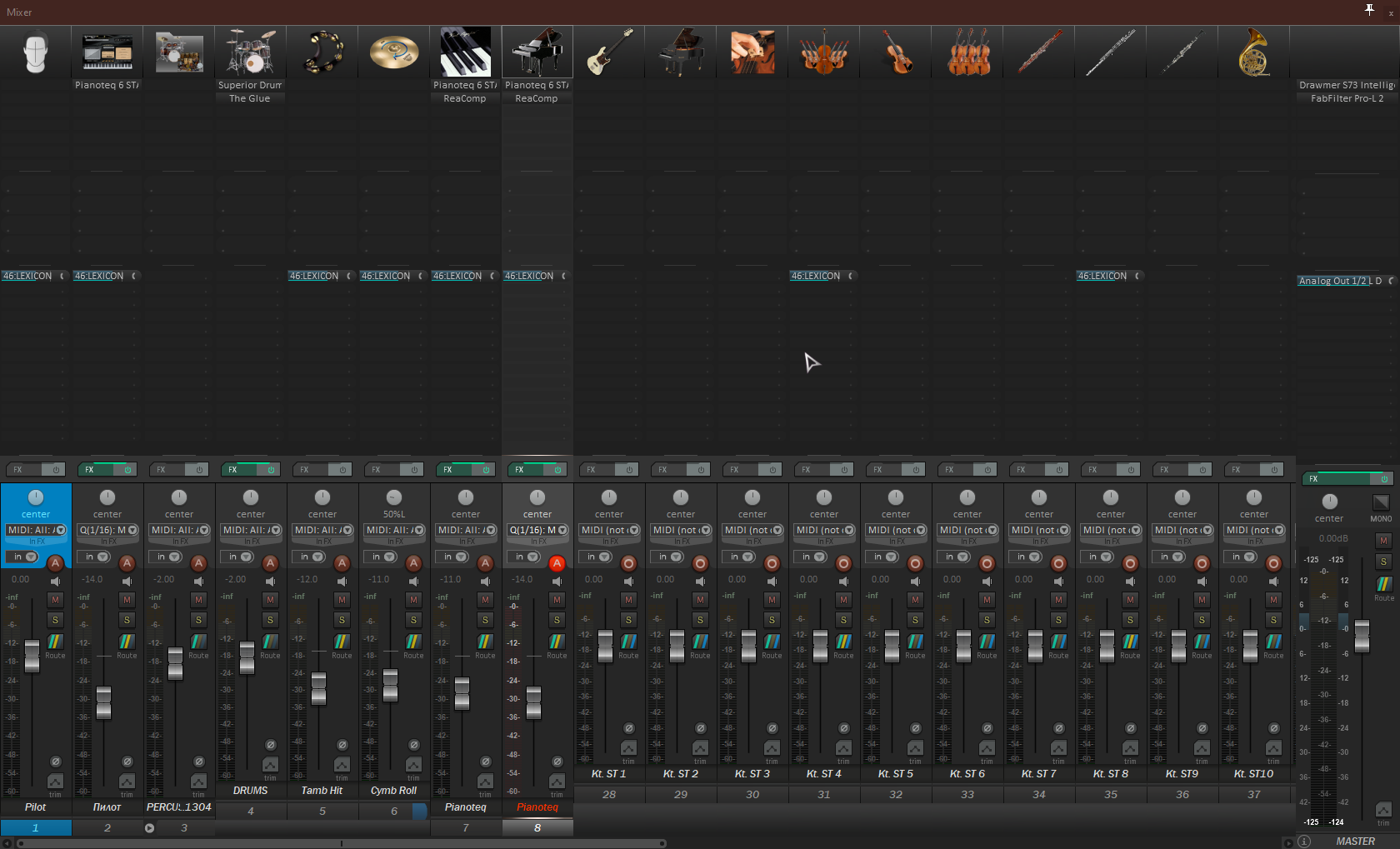Screen dimensions: 1400x849
Task: Invert phase on the Kt. ST 1 track
Action: coord(628,728)
